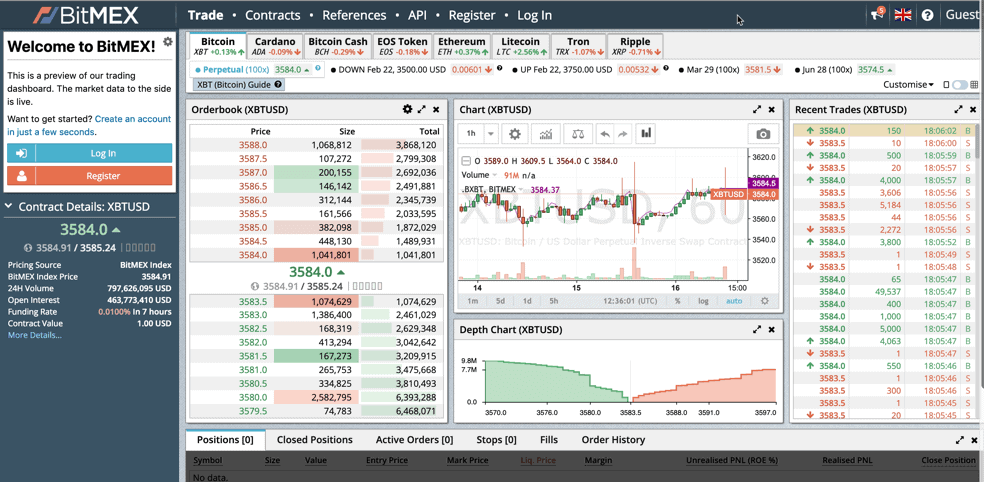Open info icon next to Perpetual price
Screen dimensions: 984x482
318,68
